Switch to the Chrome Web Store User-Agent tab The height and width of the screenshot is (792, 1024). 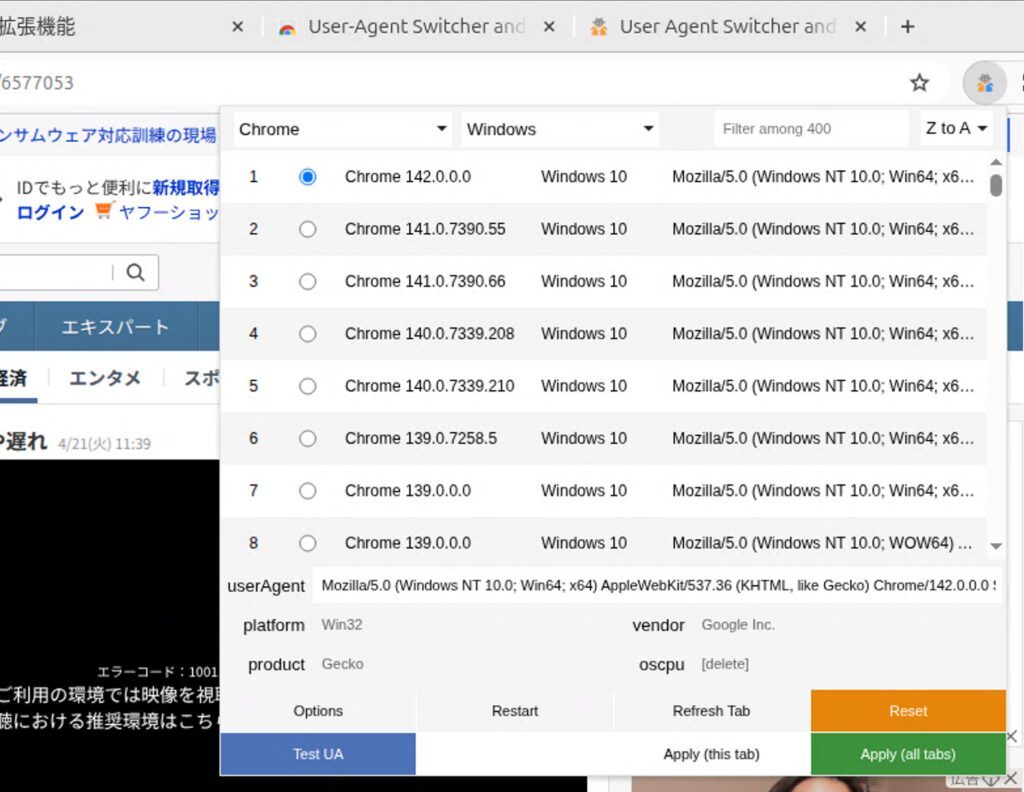click(415, 27)
